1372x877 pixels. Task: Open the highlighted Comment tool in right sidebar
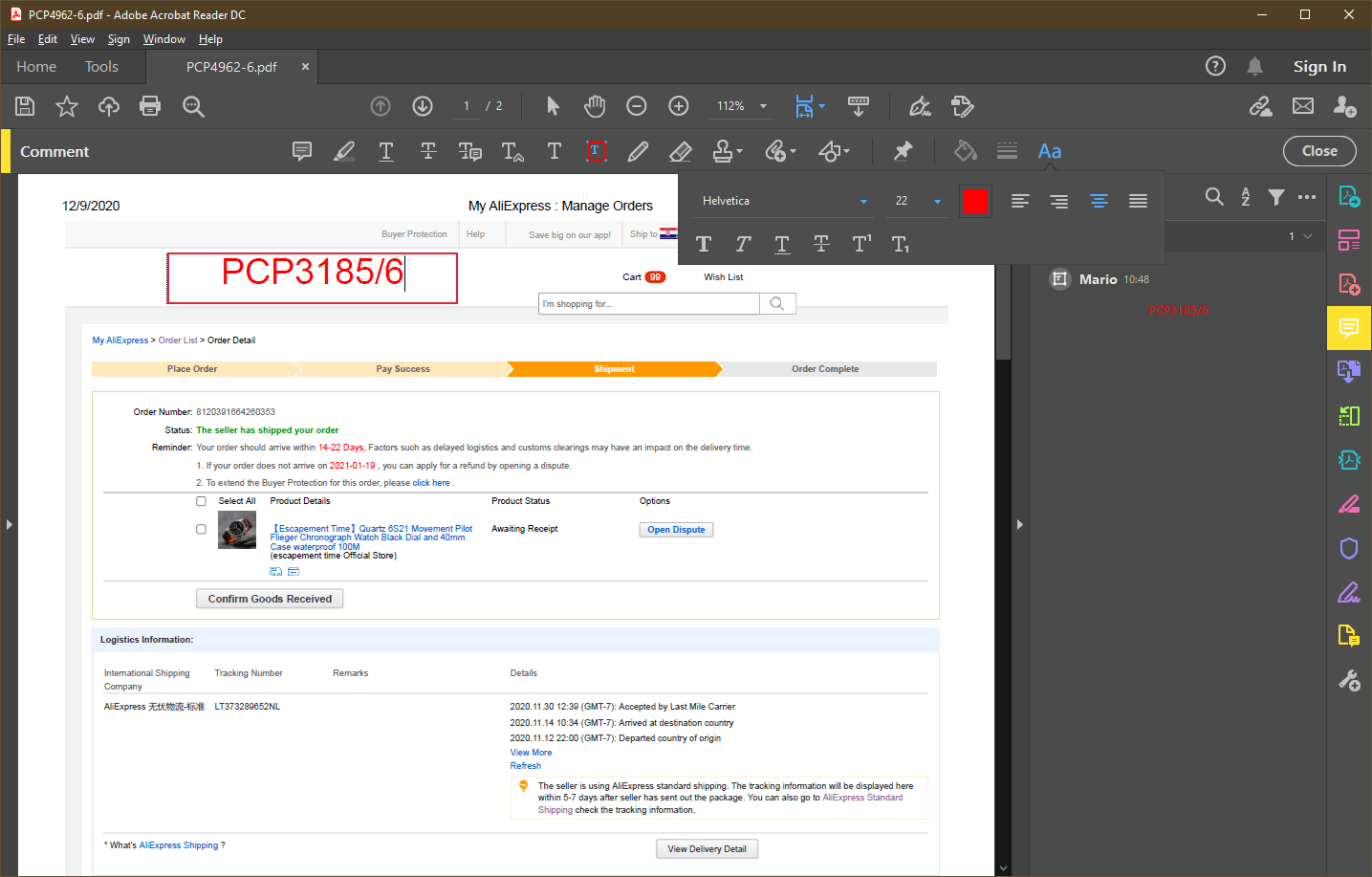click(1349, 328)
